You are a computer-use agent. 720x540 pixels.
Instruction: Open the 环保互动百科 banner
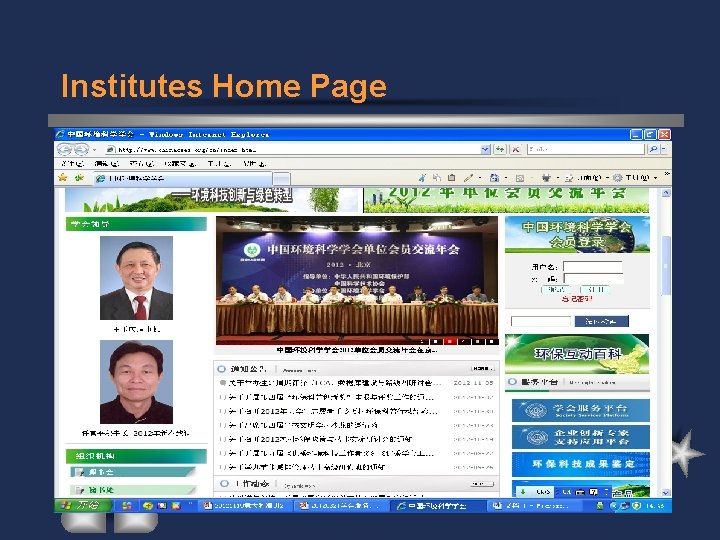point(577,354)
